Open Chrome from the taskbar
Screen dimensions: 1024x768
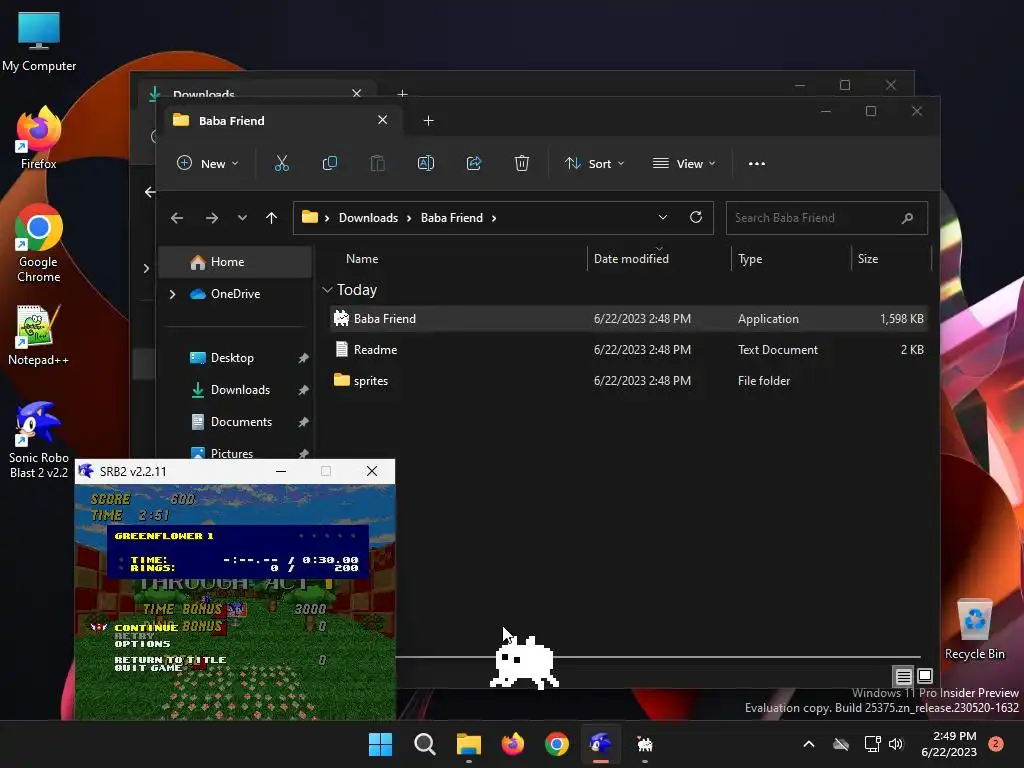click(556, 744)
